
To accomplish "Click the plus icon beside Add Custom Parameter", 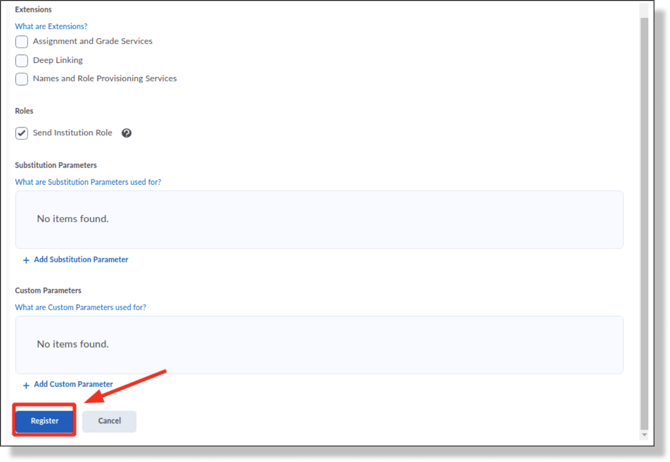I will pos(26,385).
